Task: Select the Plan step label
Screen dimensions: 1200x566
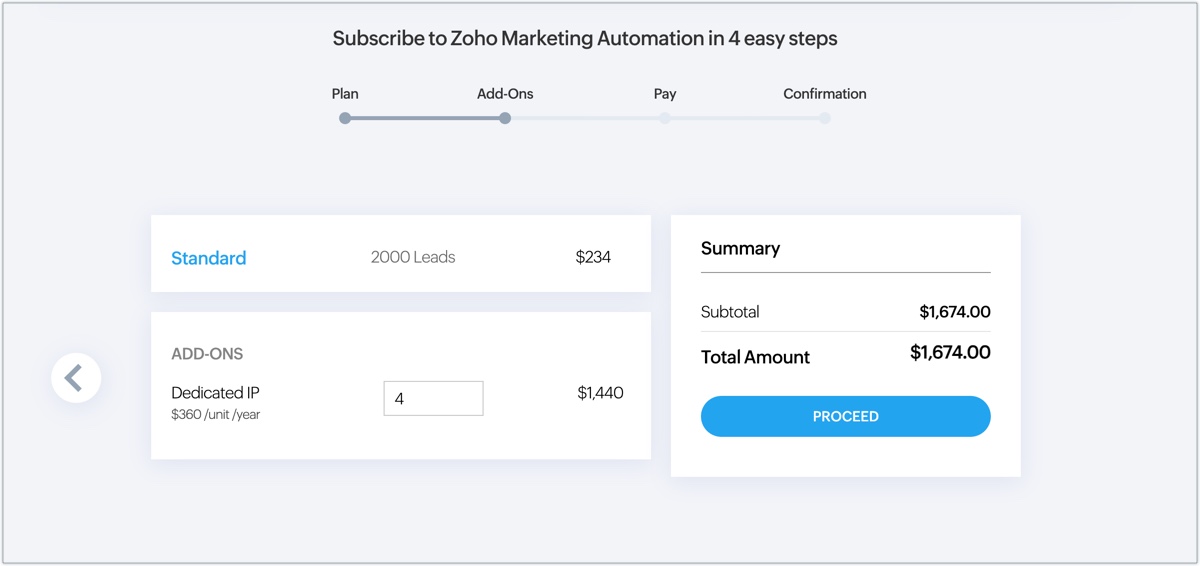Action: click(345, 94)
